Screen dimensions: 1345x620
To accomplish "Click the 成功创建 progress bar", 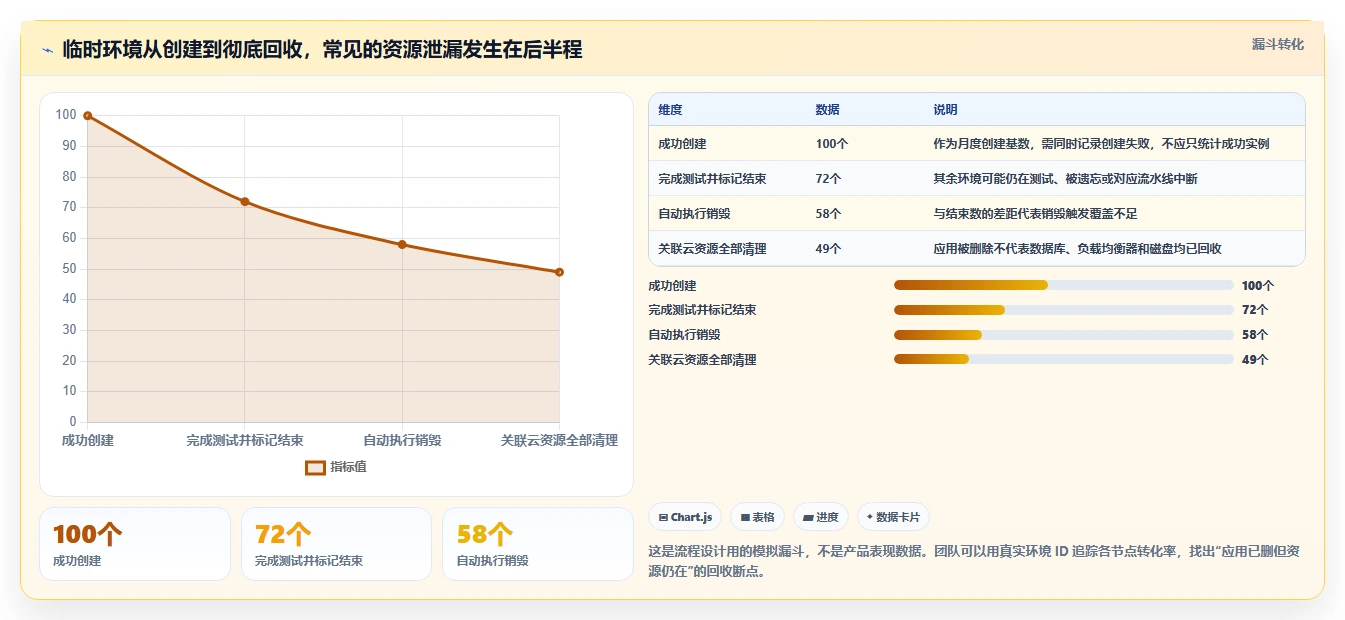I will [1063, 286].
